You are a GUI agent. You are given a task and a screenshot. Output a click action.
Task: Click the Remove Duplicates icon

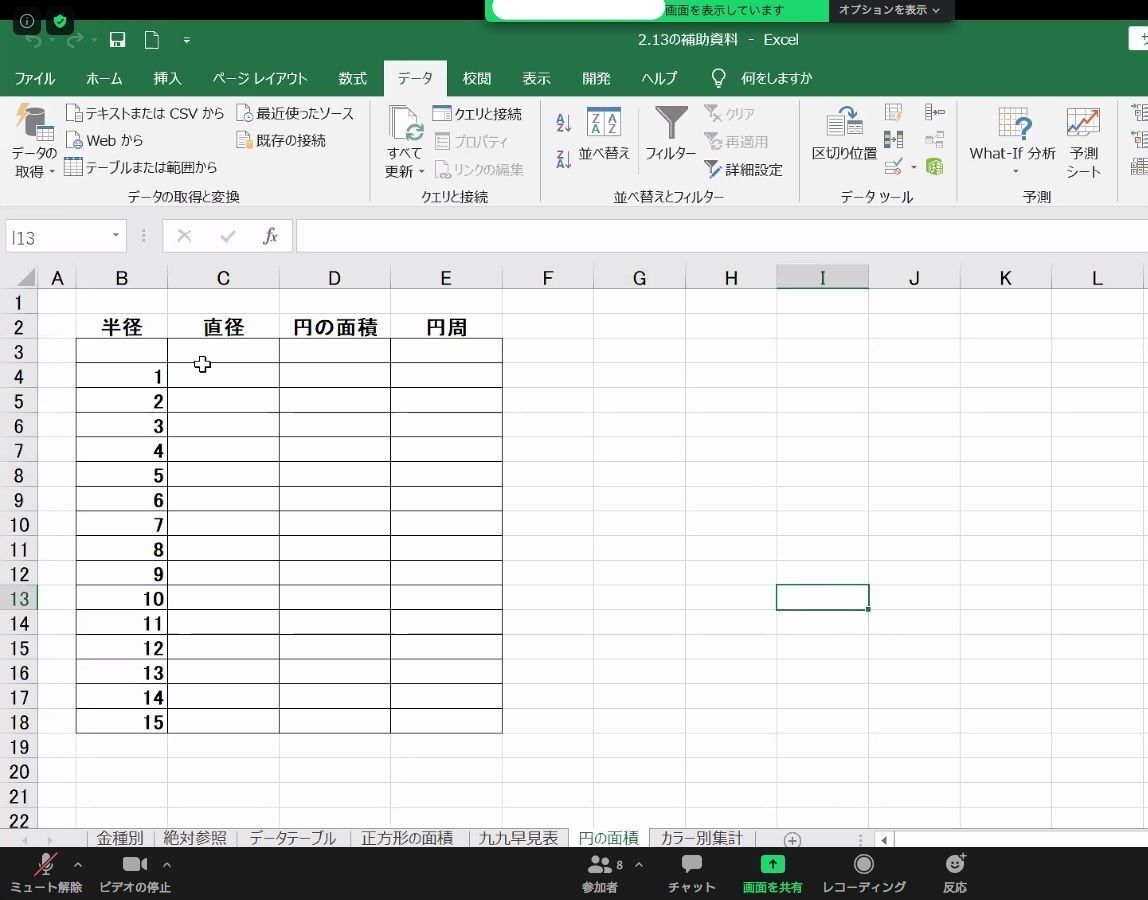click(893, 139)
